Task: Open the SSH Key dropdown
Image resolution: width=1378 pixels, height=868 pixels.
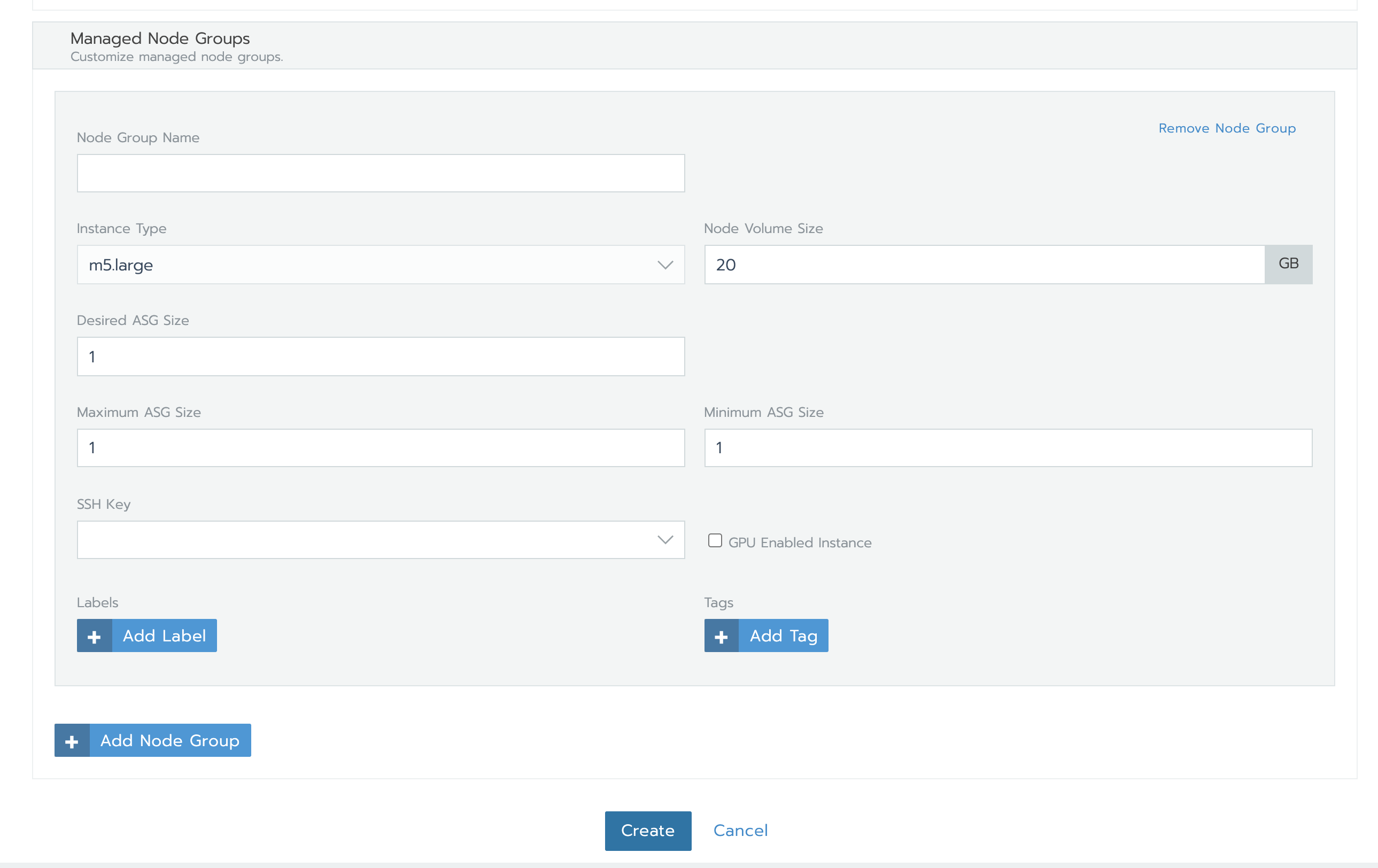Action: tap(381, 540)
